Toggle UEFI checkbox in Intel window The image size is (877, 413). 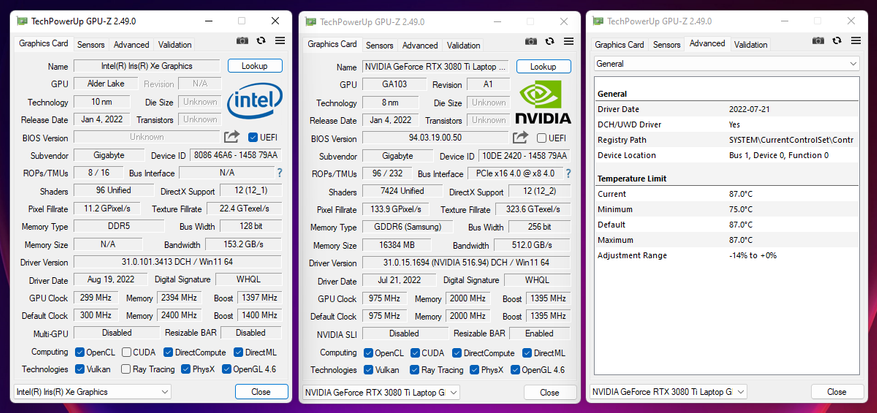253,137
